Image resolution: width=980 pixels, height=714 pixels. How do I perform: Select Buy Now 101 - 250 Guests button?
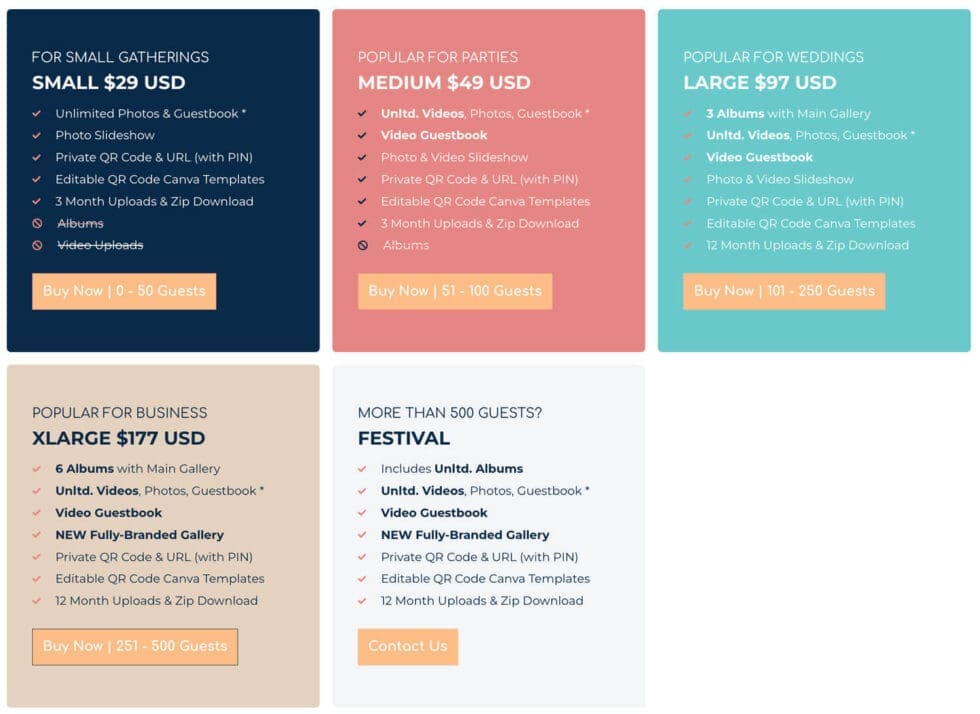tap(783, 291)
